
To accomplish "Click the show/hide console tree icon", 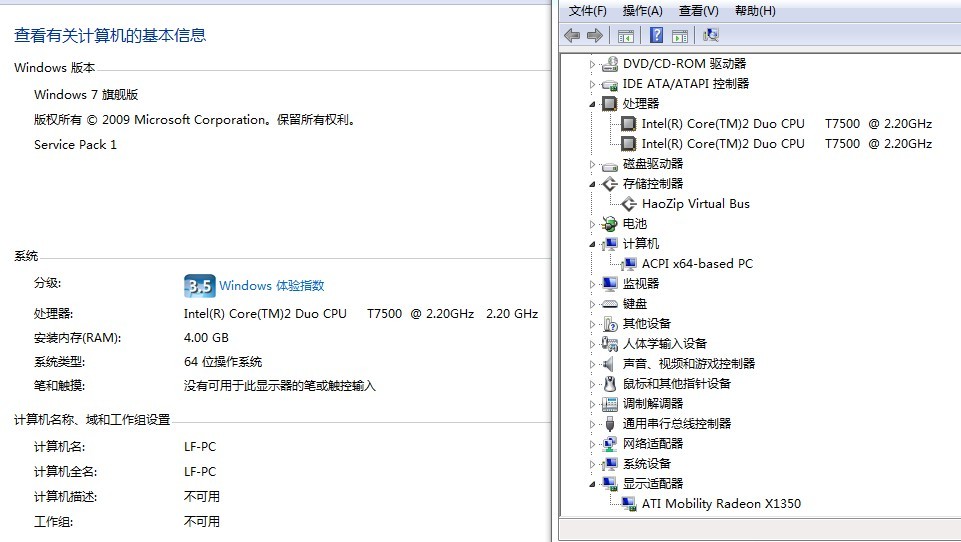I will point(625,36).
